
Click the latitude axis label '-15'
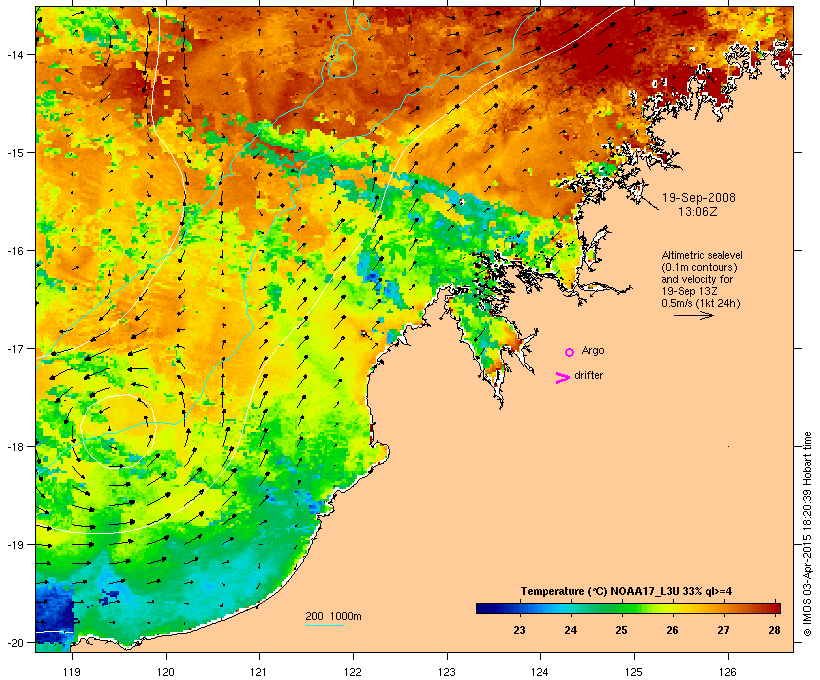click(14, 153)
